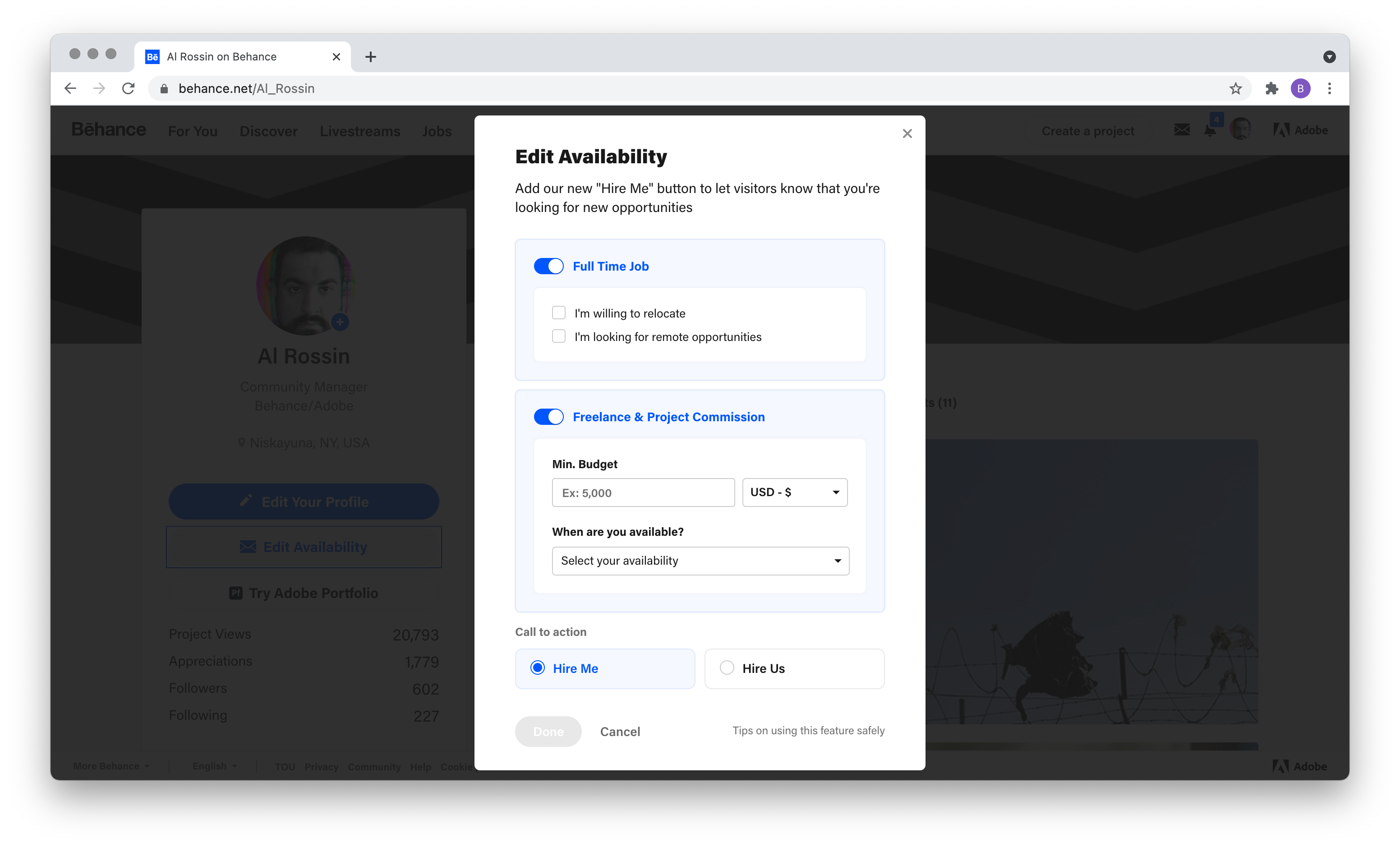Image resolution: width=1400 pixels, height=847 pixels.
Task: Click the Cancel button
Action: coord(619,731)
